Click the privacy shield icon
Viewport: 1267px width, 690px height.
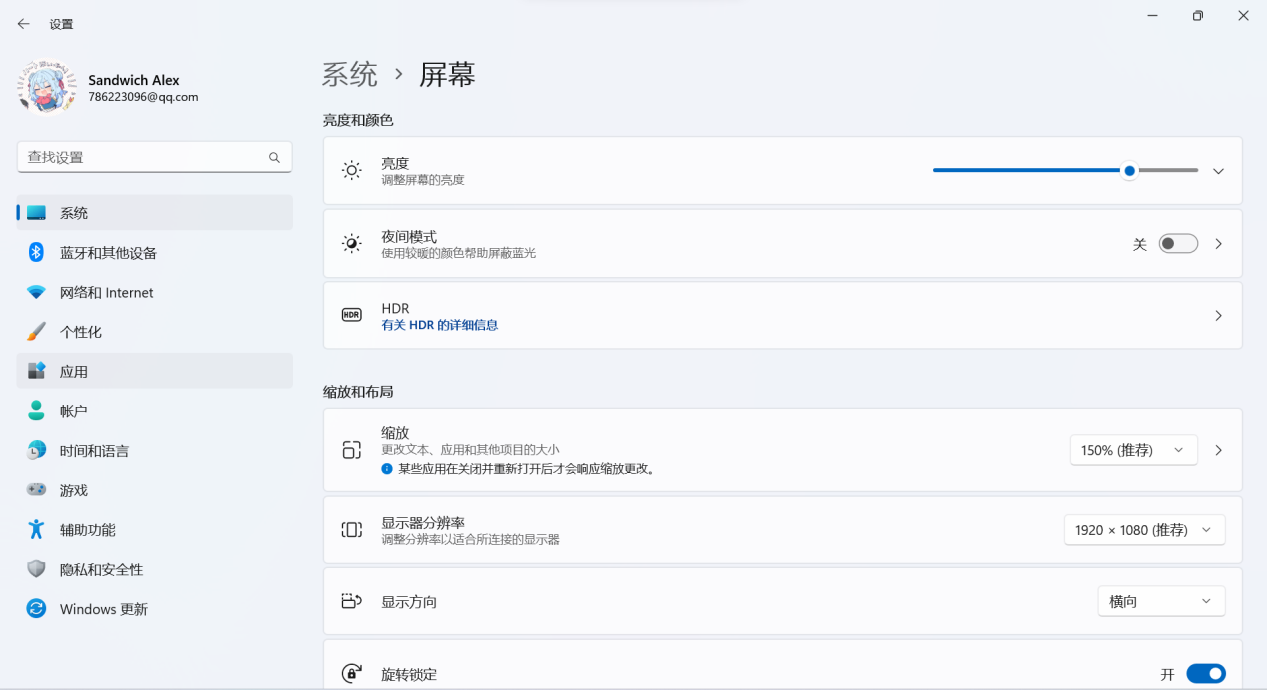tap(36, 569)
